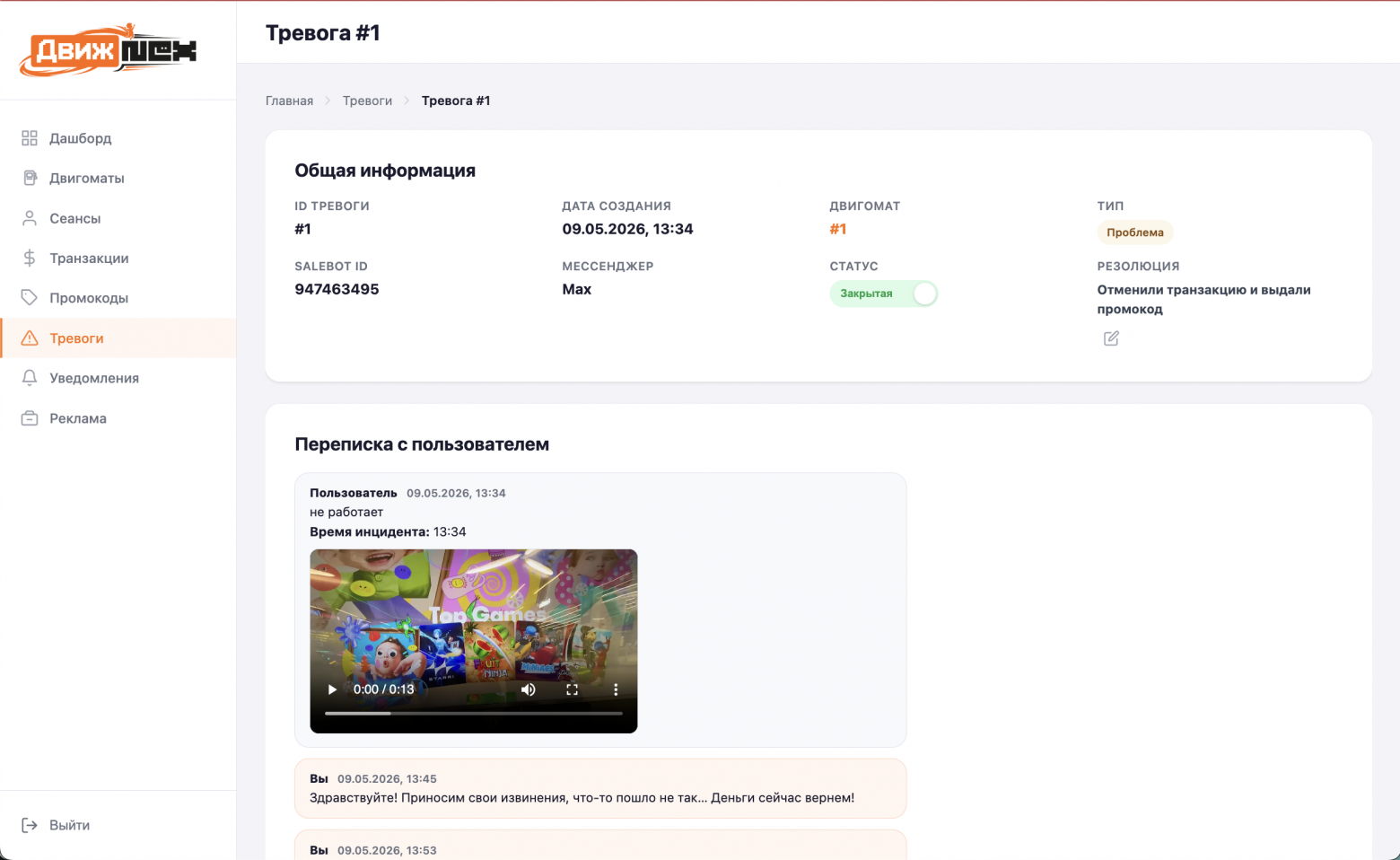Screen dimensions: 1400x860
Task: Go to Тревоги breadcrumb link
Action: pyautogui.click(x=367, y=101)
